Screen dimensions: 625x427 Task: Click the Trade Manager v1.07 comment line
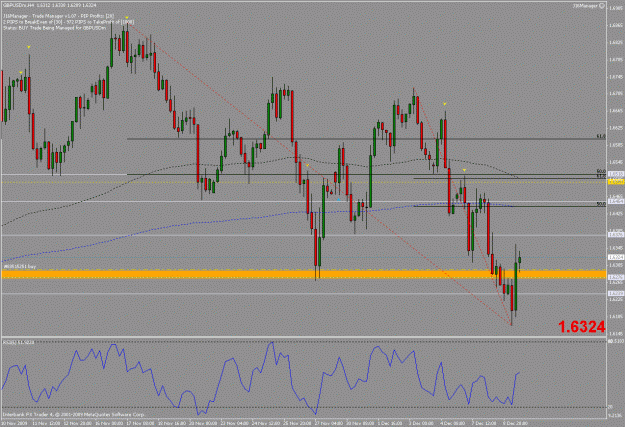(x=59, y=16)
